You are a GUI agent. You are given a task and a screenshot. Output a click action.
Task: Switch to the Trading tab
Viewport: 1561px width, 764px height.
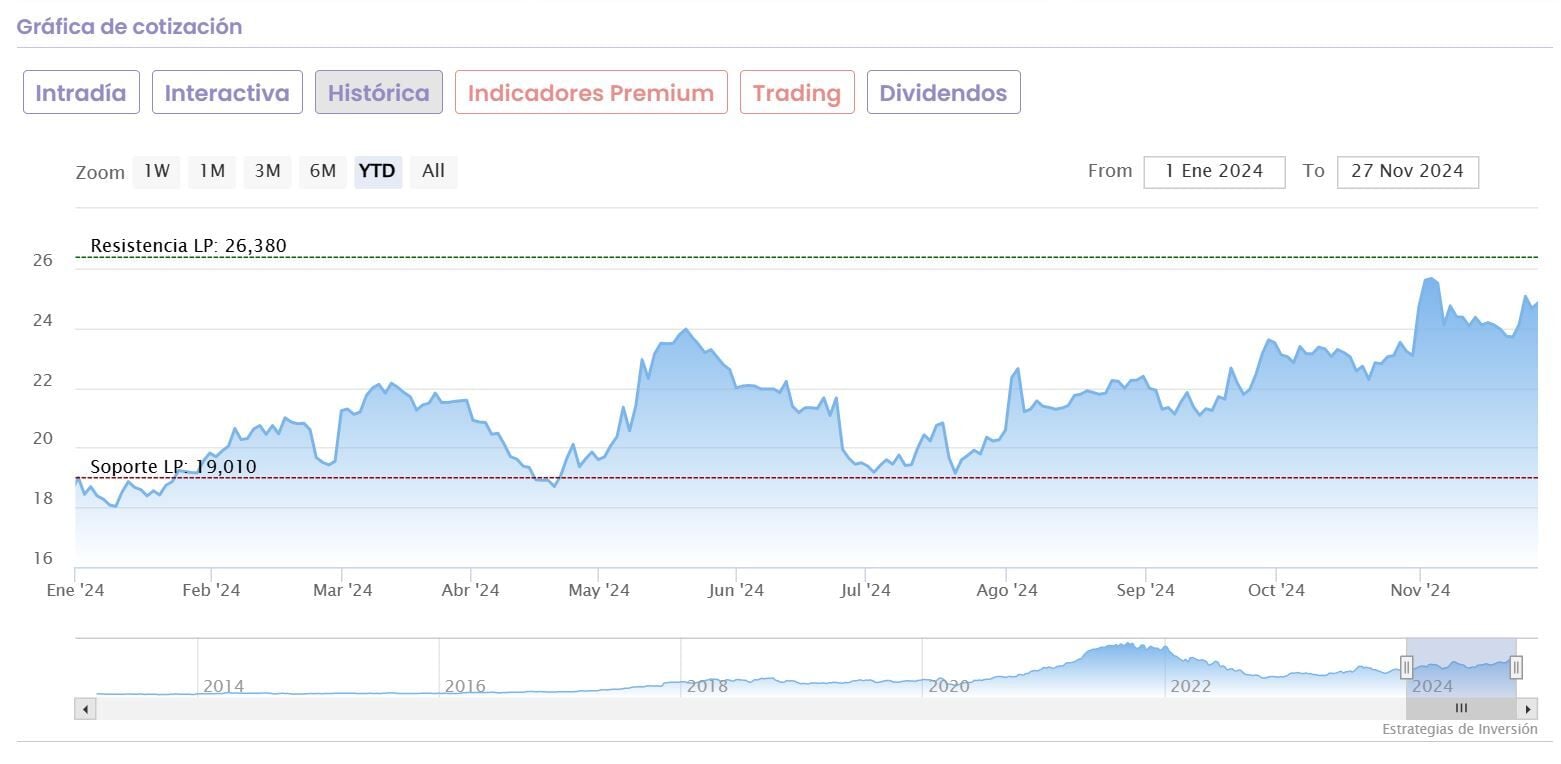[797, 93]
